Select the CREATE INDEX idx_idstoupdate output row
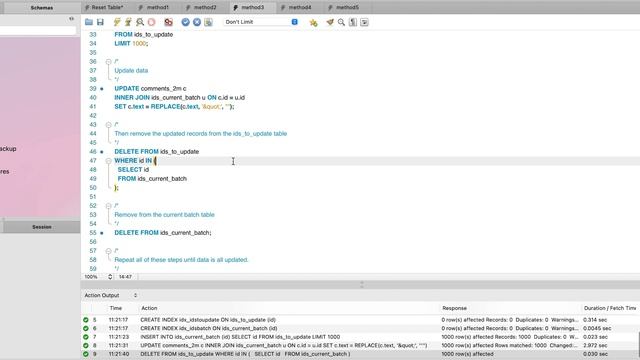This screenshot has height=360, width=640. tap(359, 320)
